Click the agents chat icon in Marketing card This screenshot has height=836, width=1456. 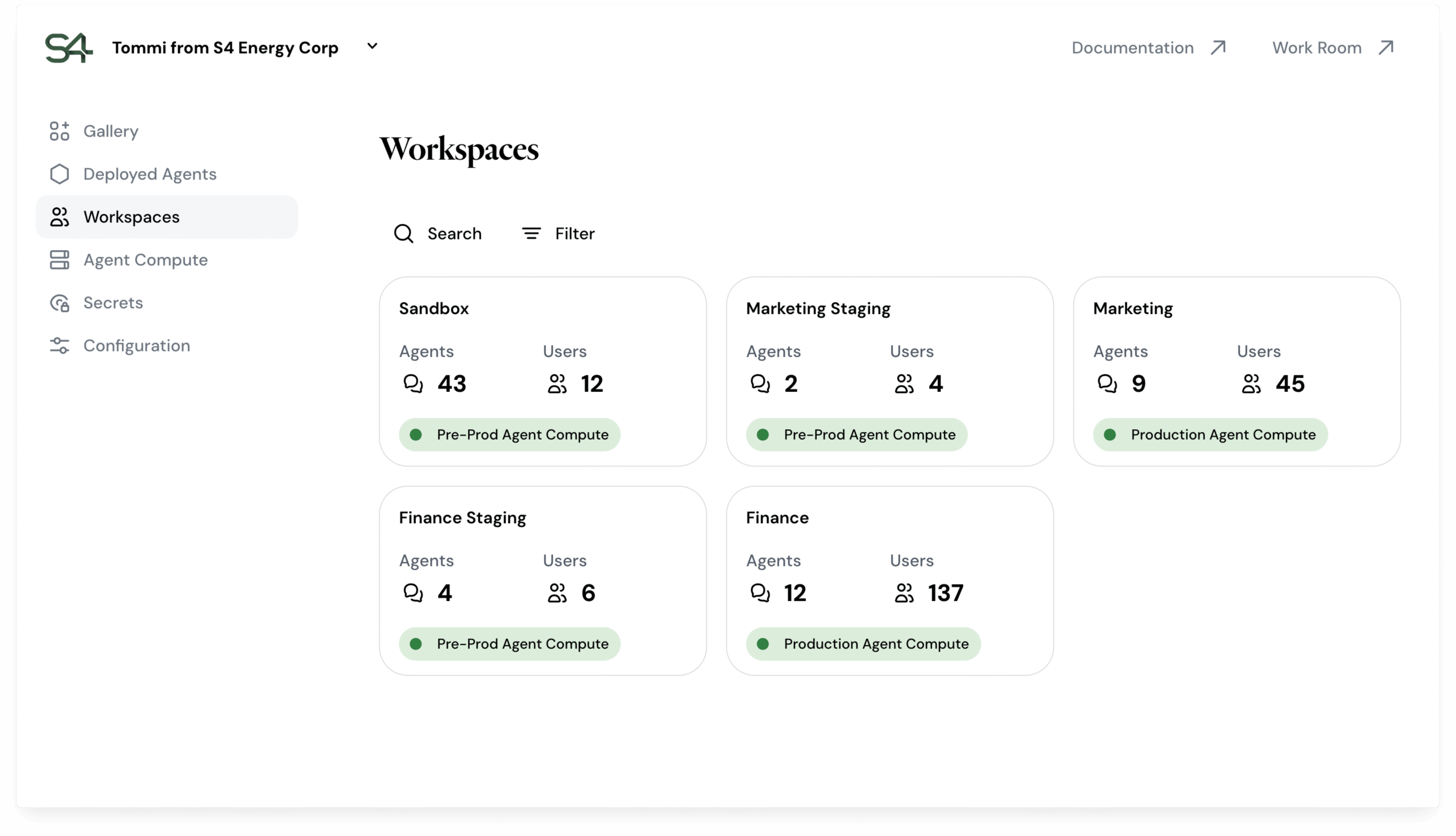(1107, 383)
